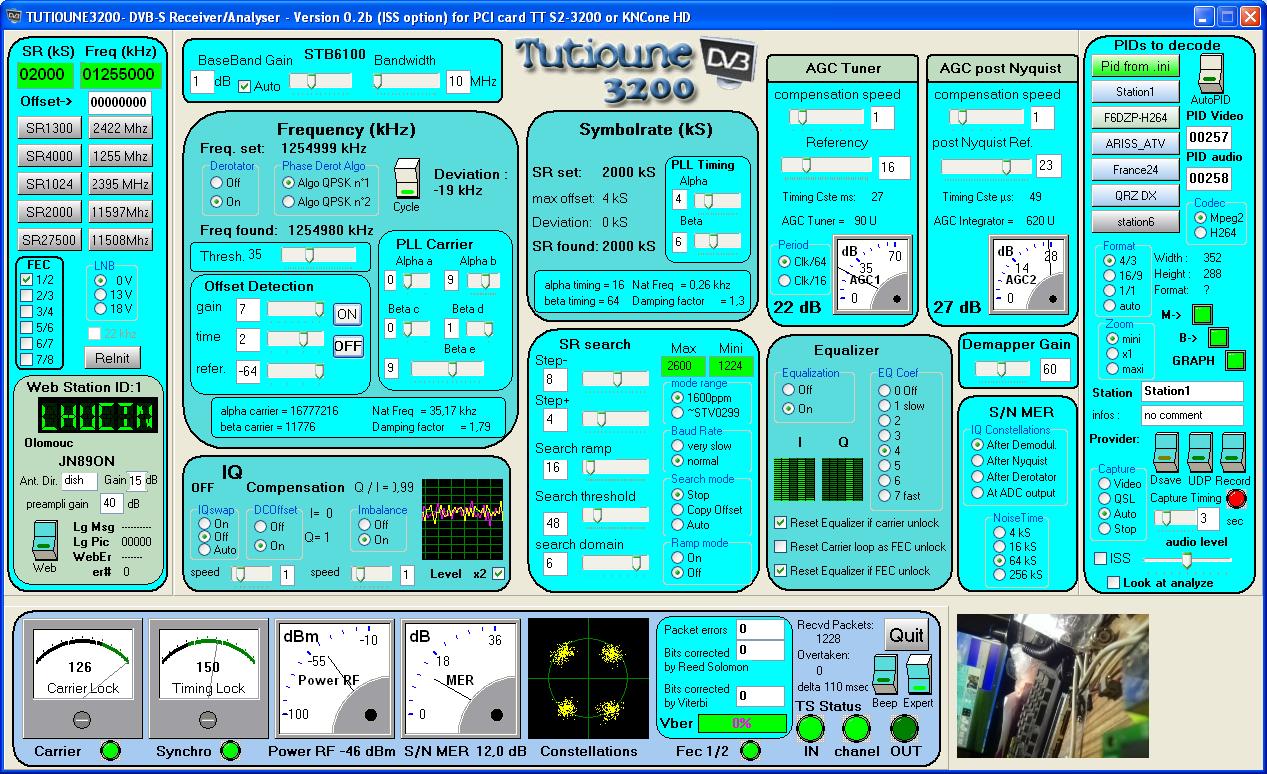Screen dimensions: 1267x774
Task: Click the 2422 Mhz frequency preset
Action: point(120,128)
